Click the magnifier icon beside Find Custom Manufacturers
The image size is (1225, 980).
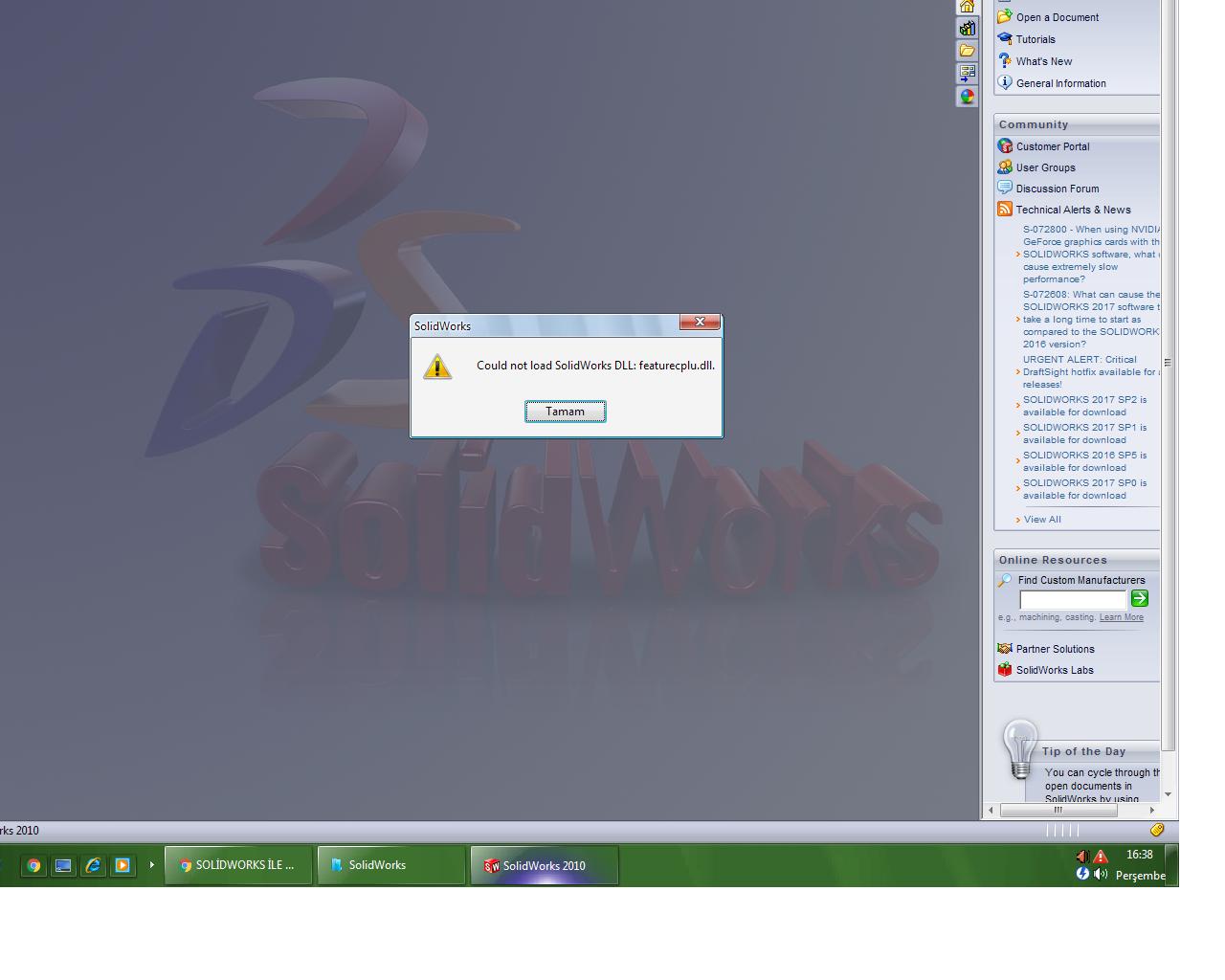pos(1005,580)
